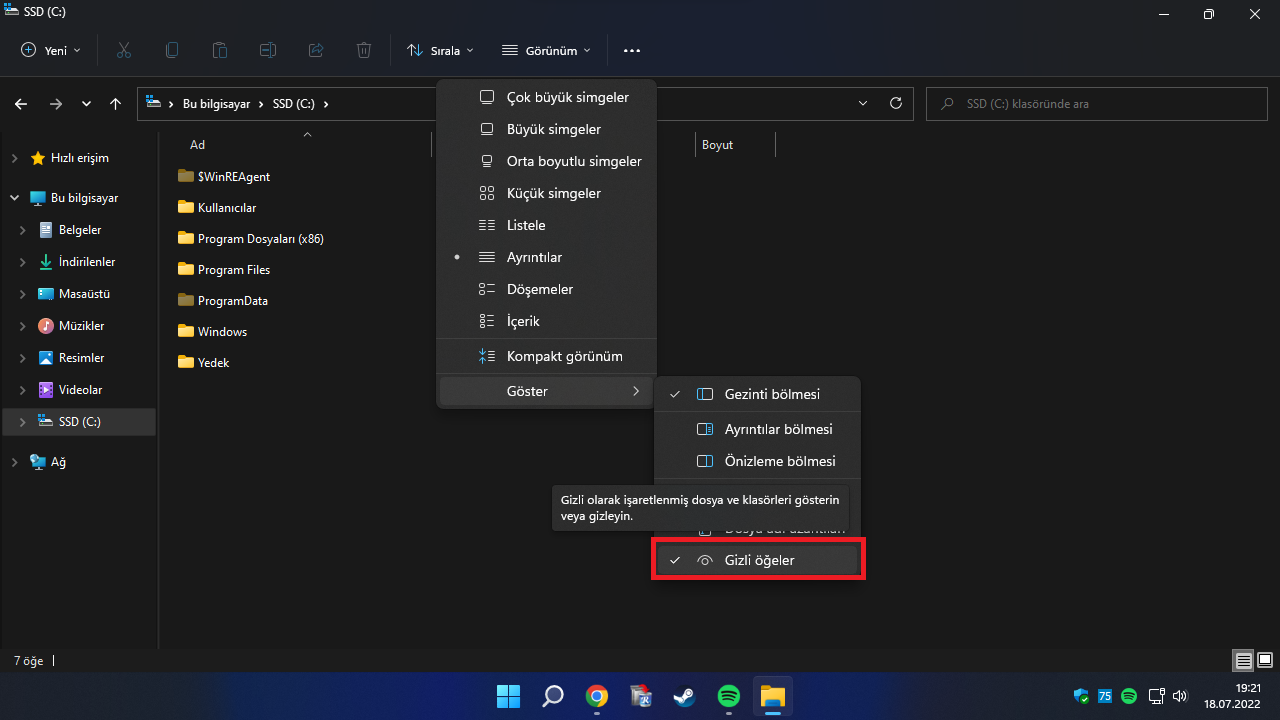Click the Copy icon in toolbar
Image resolution: width=1280 pixels, height=720 pixels.
172,50
